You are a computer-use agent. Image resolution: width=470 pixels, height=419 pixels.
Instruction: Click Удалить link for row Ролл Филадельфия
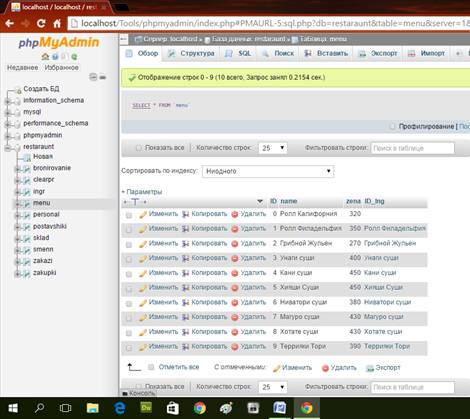click(253, 229)
